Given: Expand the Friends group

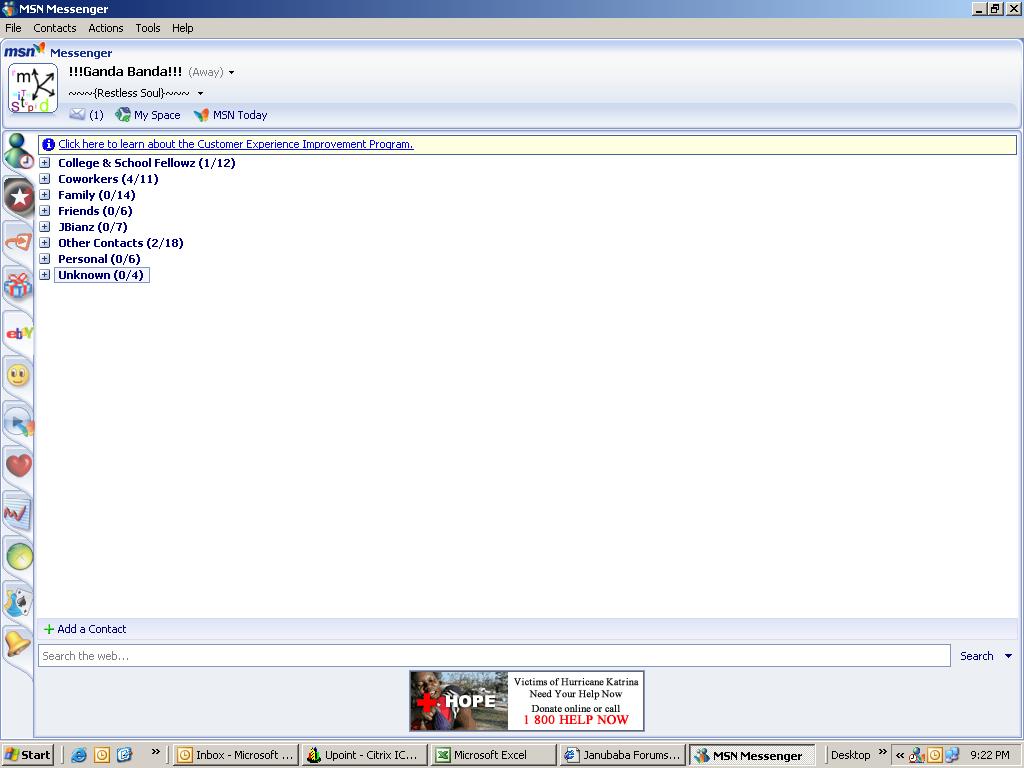Looking at the screenshot, I should click(44, 211).
